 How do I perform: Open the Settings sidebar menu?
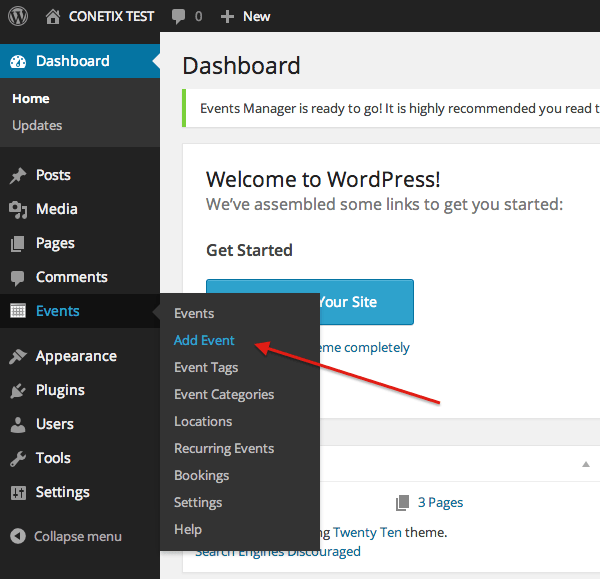[62, 493]
